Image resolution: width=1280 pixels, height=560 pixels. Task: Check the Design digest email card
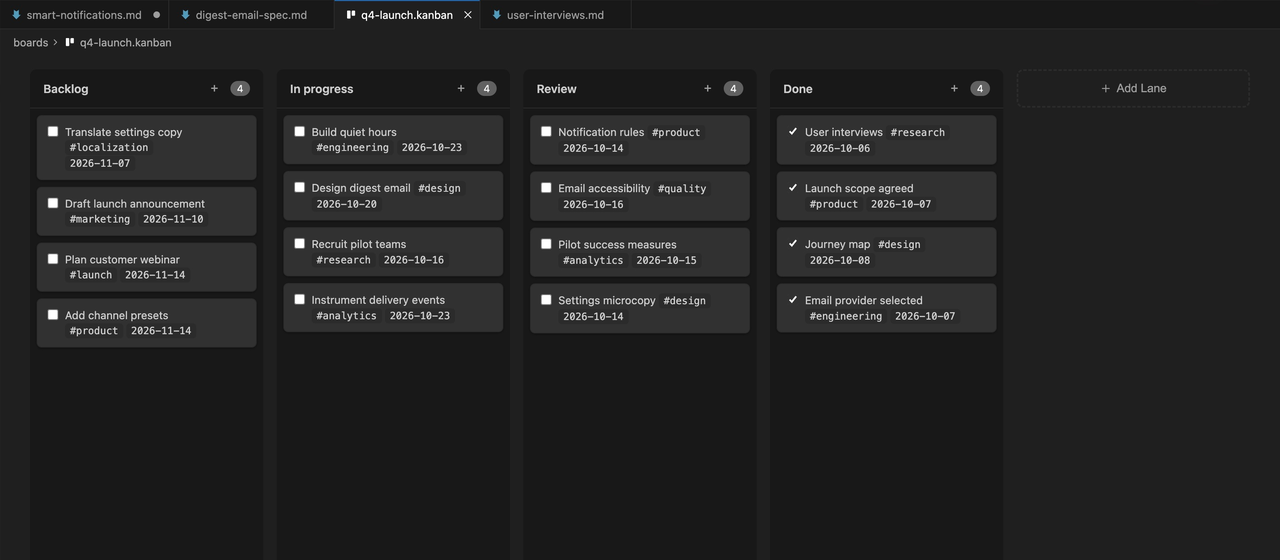point(299,187)
